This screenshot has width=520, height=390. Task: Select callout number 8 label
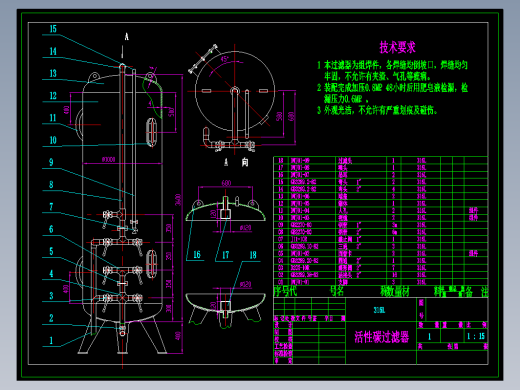pos(51,185)
